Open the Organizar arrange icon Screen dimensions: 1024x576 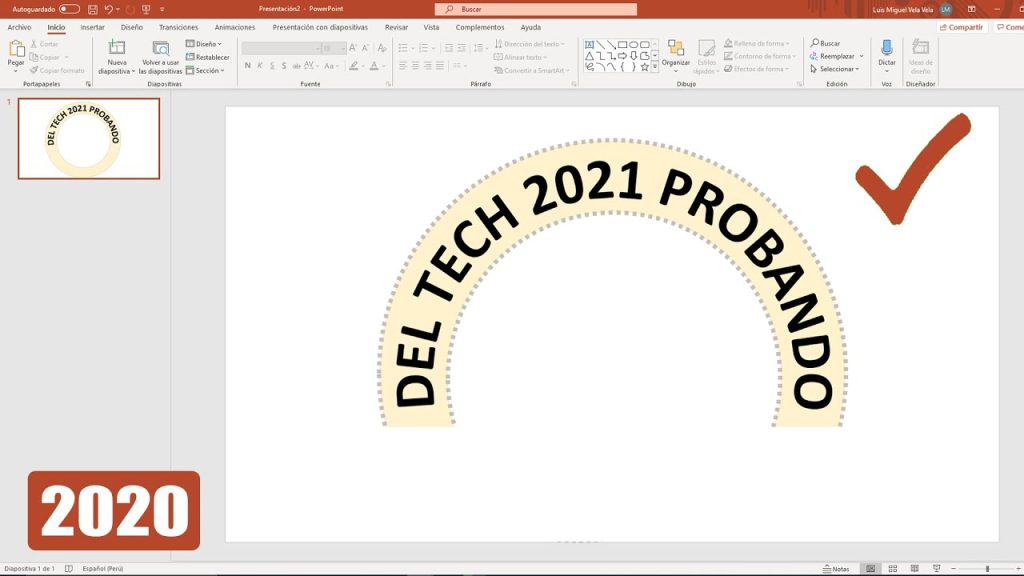click(676, 48)
